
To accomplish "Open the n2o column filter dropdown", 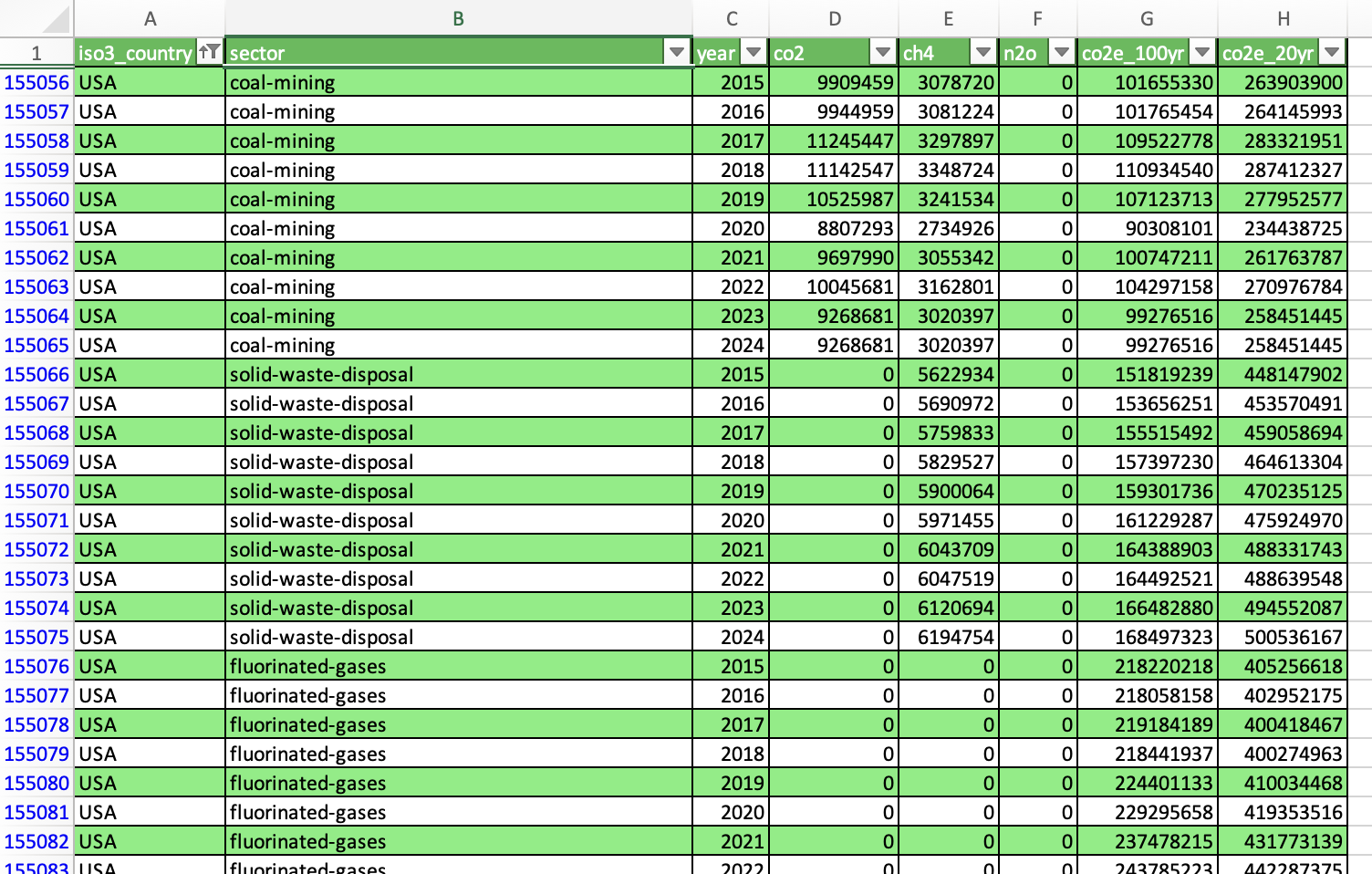I will pos(1062,52).
